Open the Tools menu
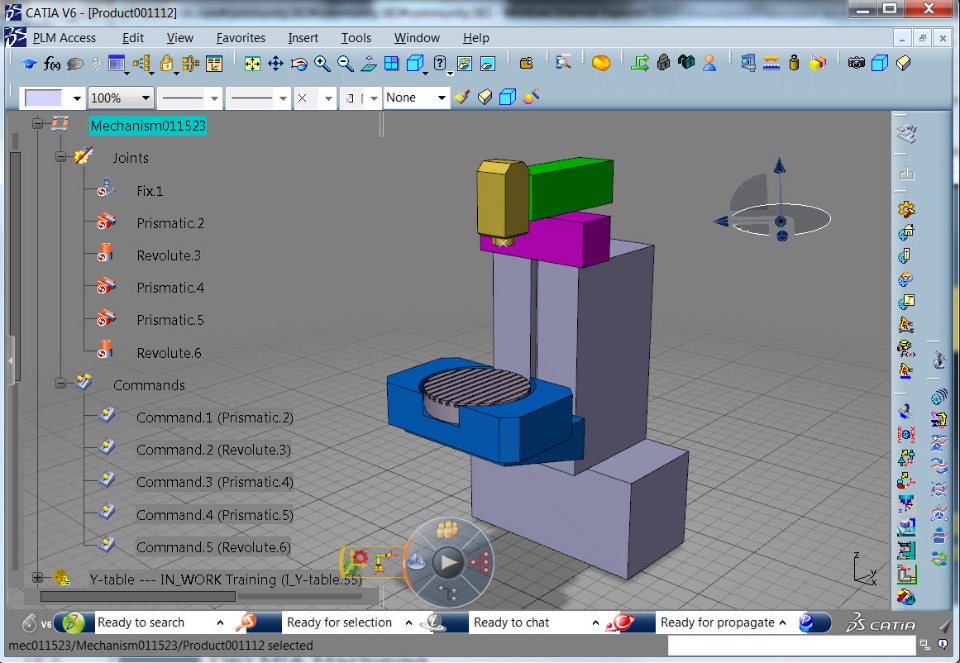 click(356, 38)
